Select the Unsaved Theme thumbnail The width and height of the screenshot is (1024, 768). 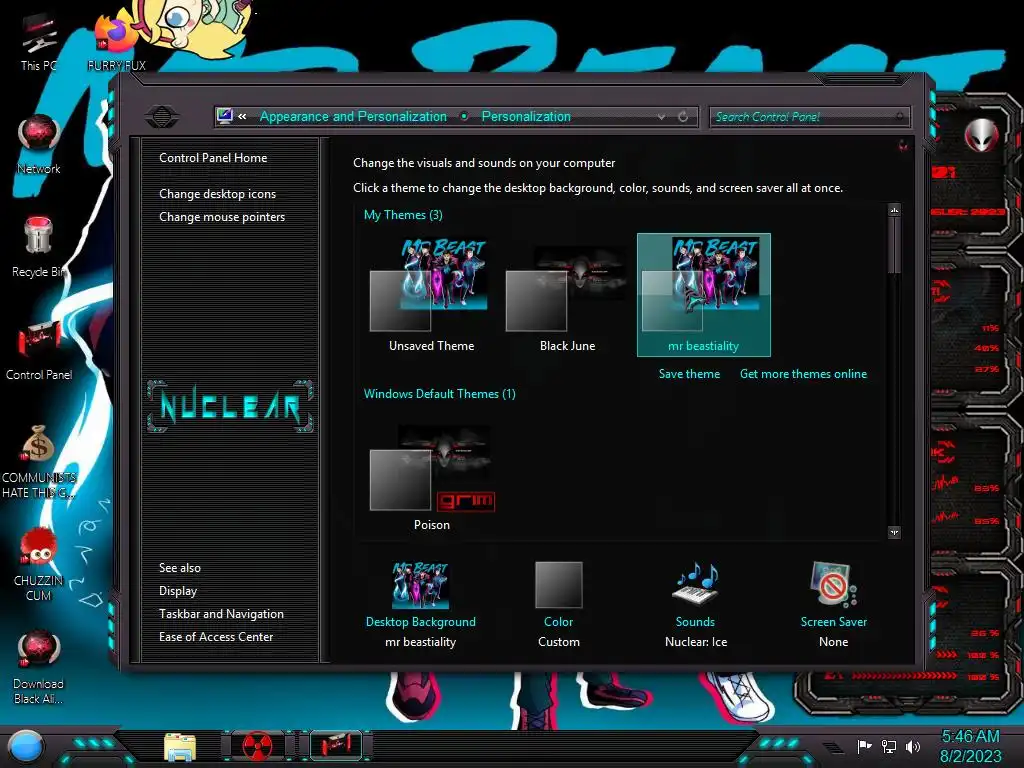pos(432,295)
